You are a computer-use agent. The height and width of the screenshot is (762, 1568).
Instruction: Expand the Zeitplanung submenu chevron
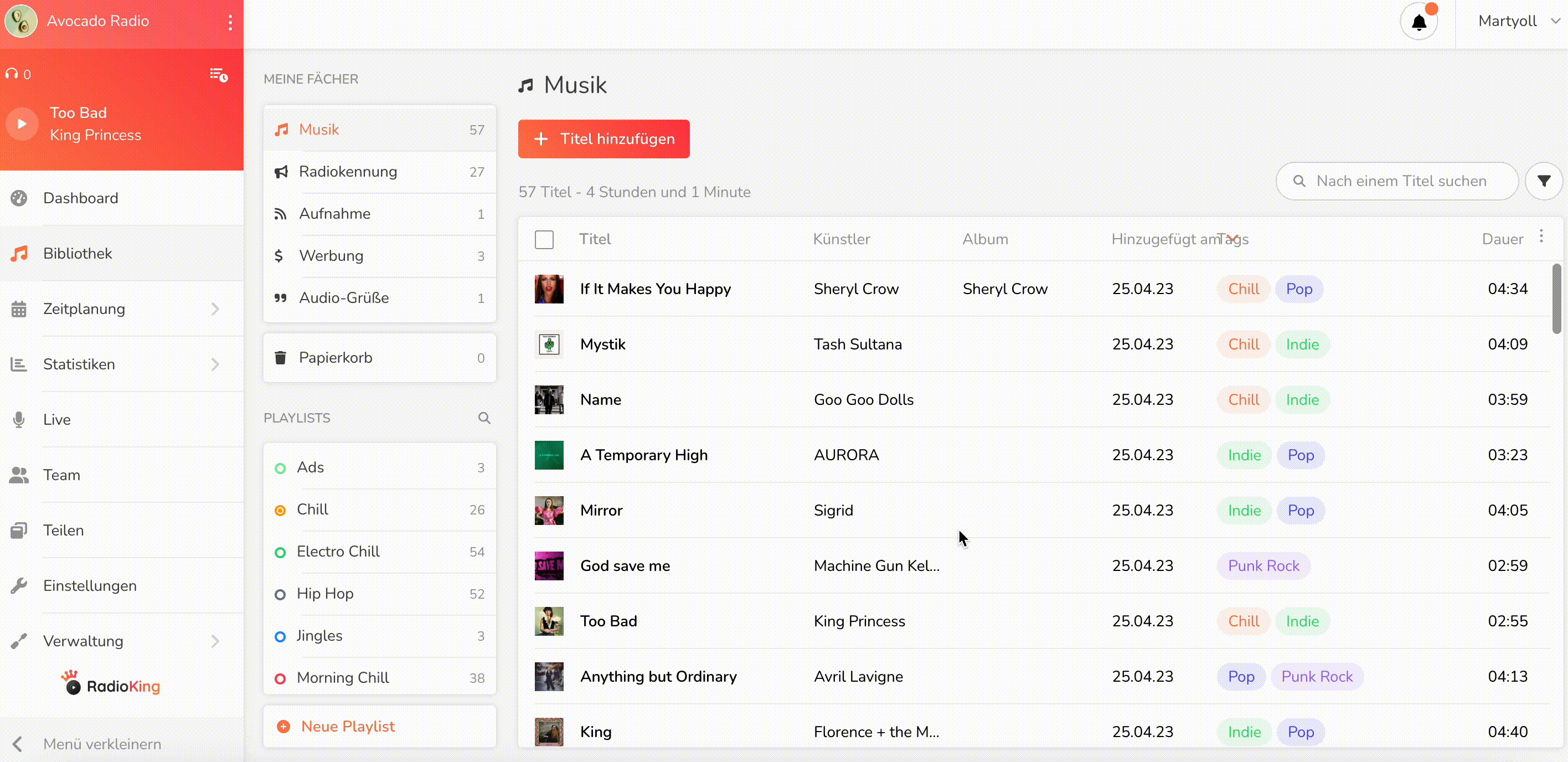[x=215, y=309]
